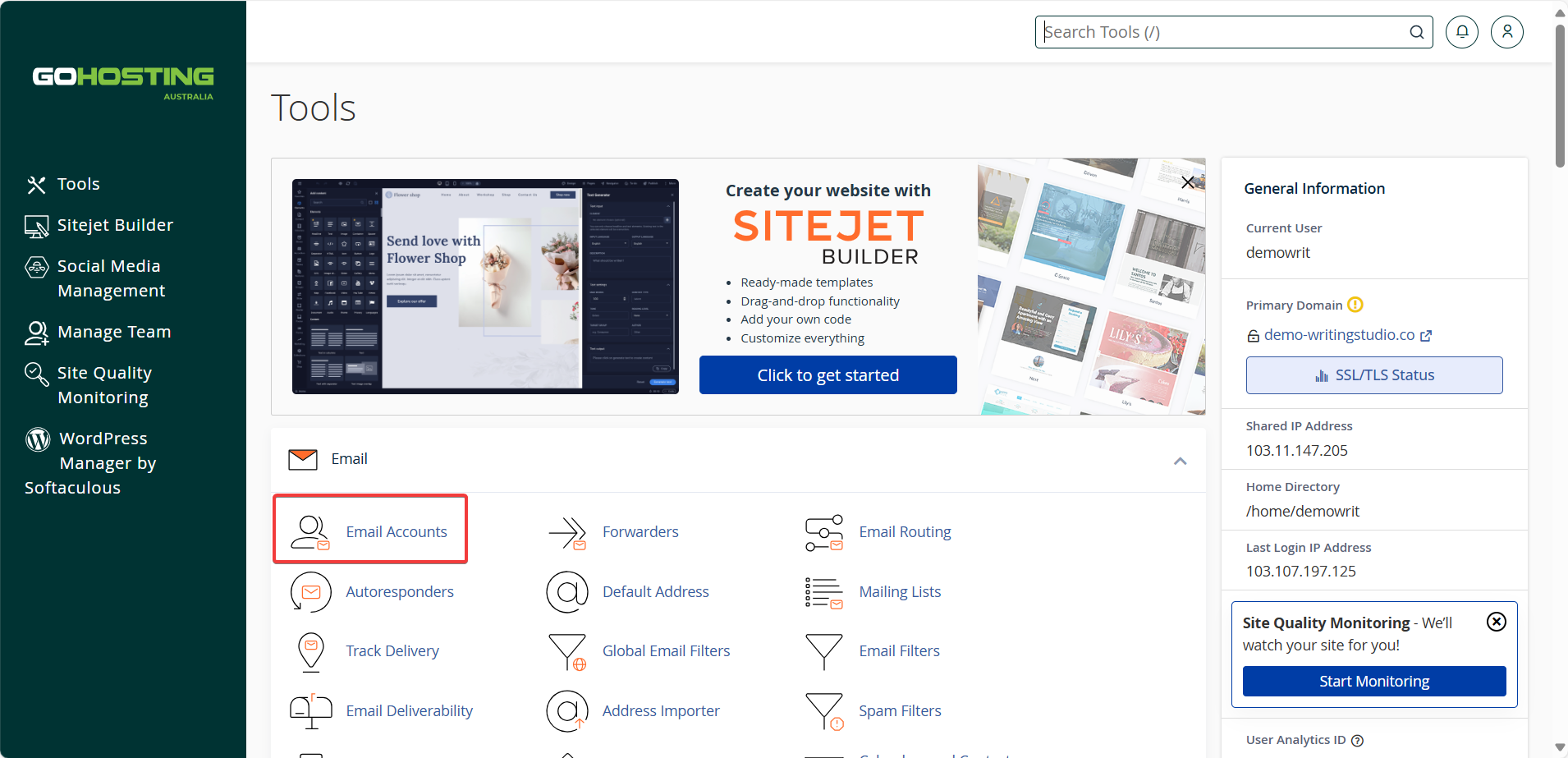The image size is (1568, 758).
Task: Click the Forwarders arrow icon
Action: tap(567, 532)
